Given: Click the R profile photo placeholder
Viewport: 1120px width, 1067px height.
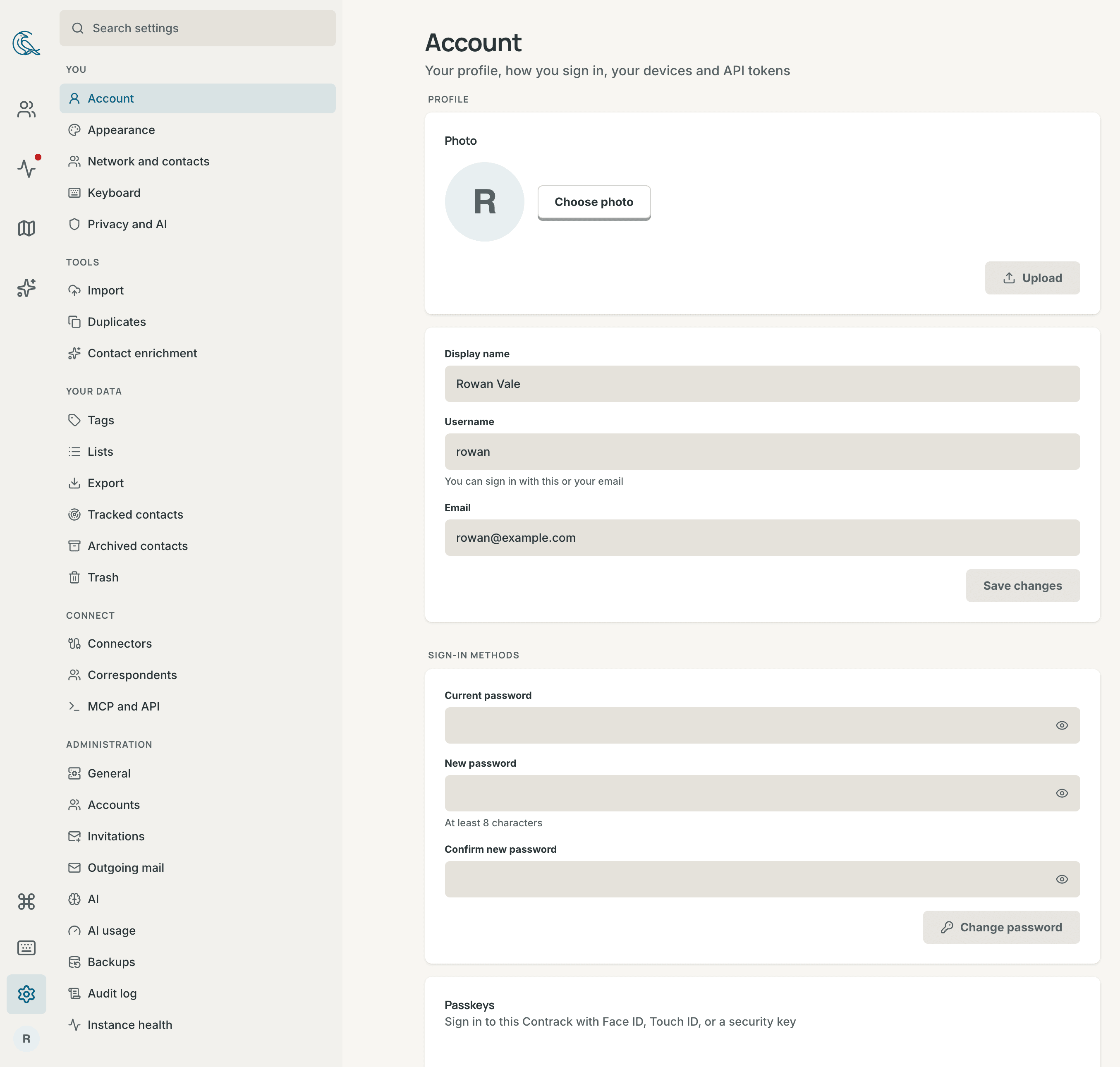Looking at the screenshot, I should (x=484, y=202).
